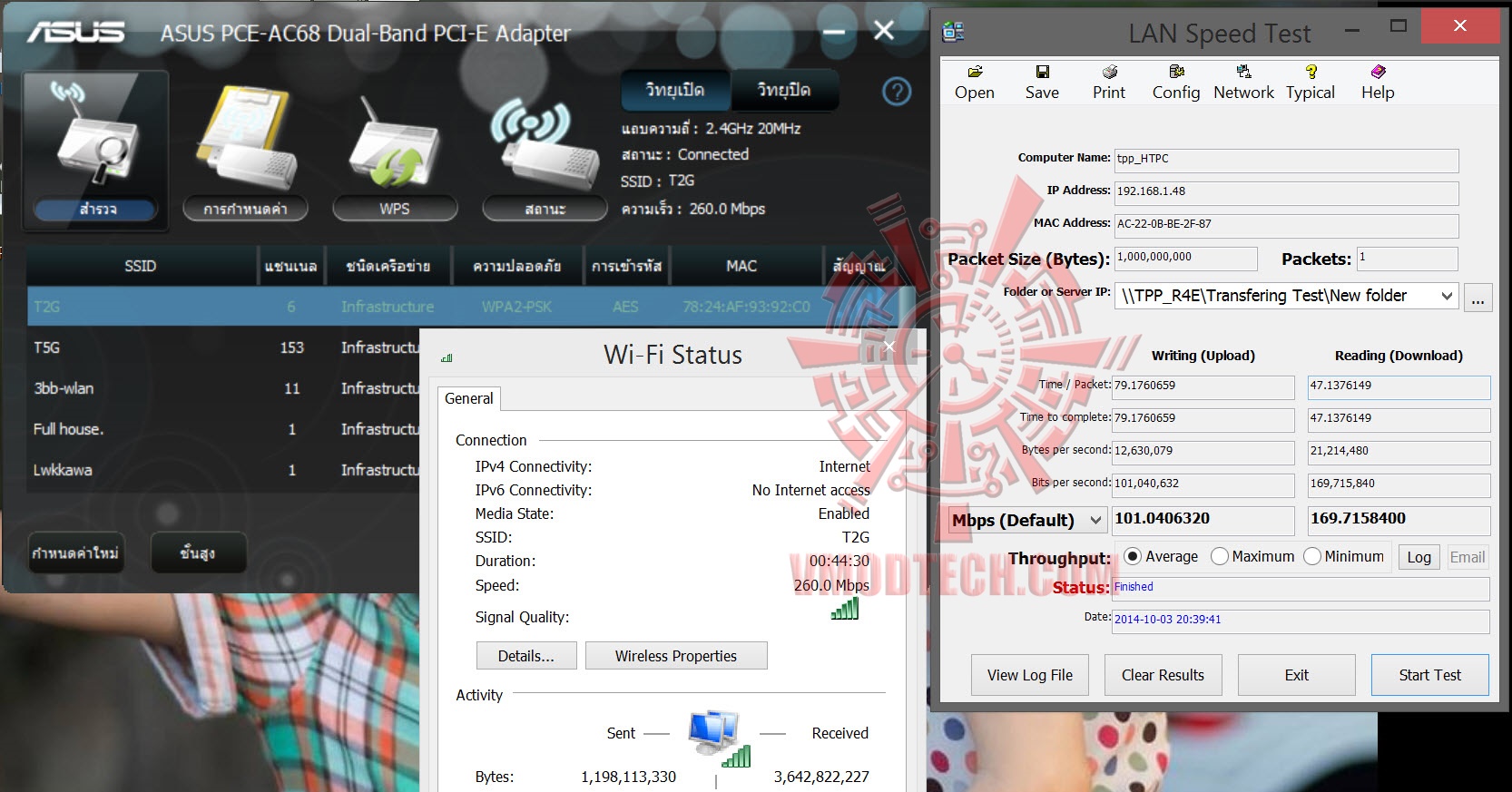Screen dimensions: 1512x792
Task: Click the Exit button in LAN Speed Test
Action: pos(1297,675)
